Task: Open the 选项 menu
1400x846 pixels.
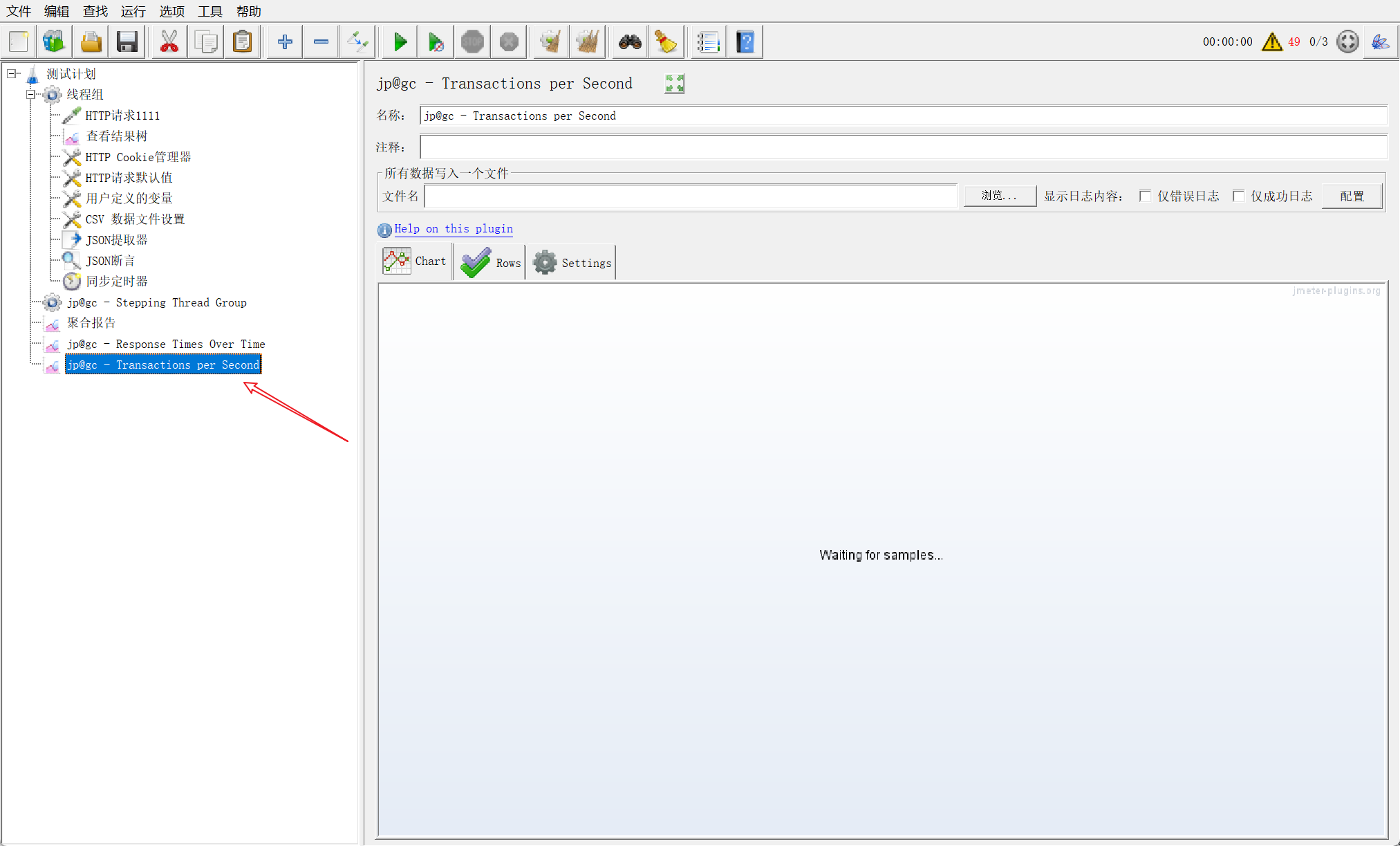Action: [x=172, y=11]
